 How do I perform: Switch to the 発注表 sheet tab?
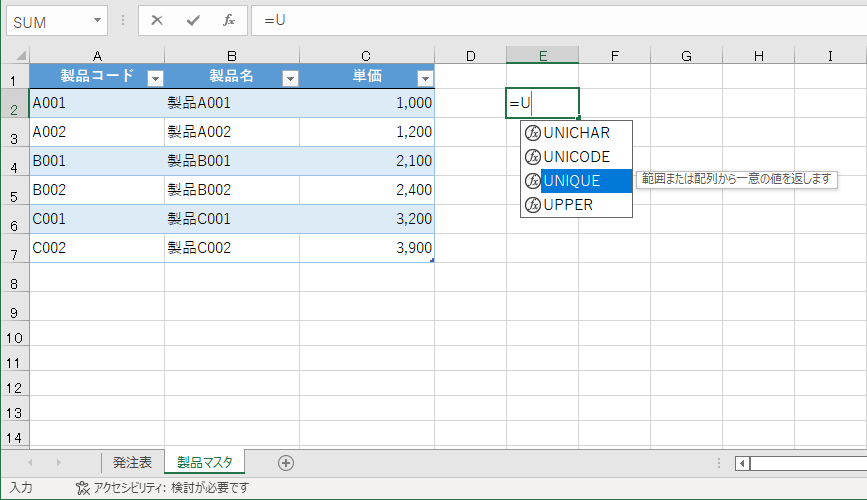pos(132,462)
